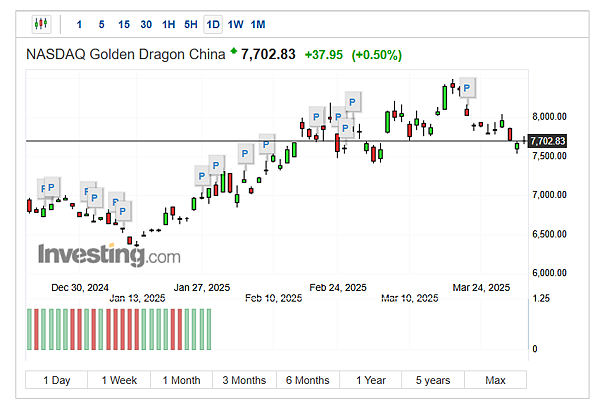Click the current price label 7,702.83 on axis
This screenshot has width=600, height=410.
coord(547,141)
